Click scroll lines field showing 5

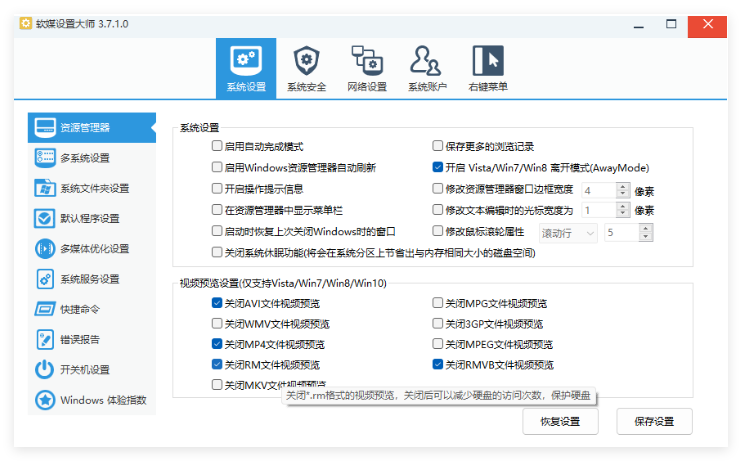(622, 233)
